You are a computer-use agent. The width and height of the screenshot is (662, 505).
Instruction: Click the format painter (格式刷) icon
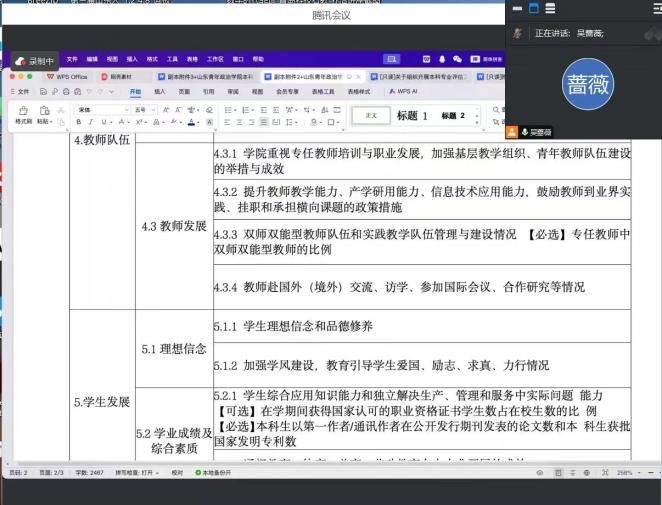coord(22,112)
